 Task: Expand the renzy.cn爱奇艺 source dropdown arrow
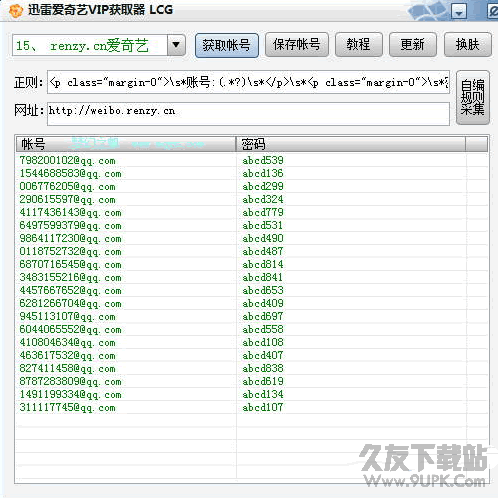coord(176,45)
